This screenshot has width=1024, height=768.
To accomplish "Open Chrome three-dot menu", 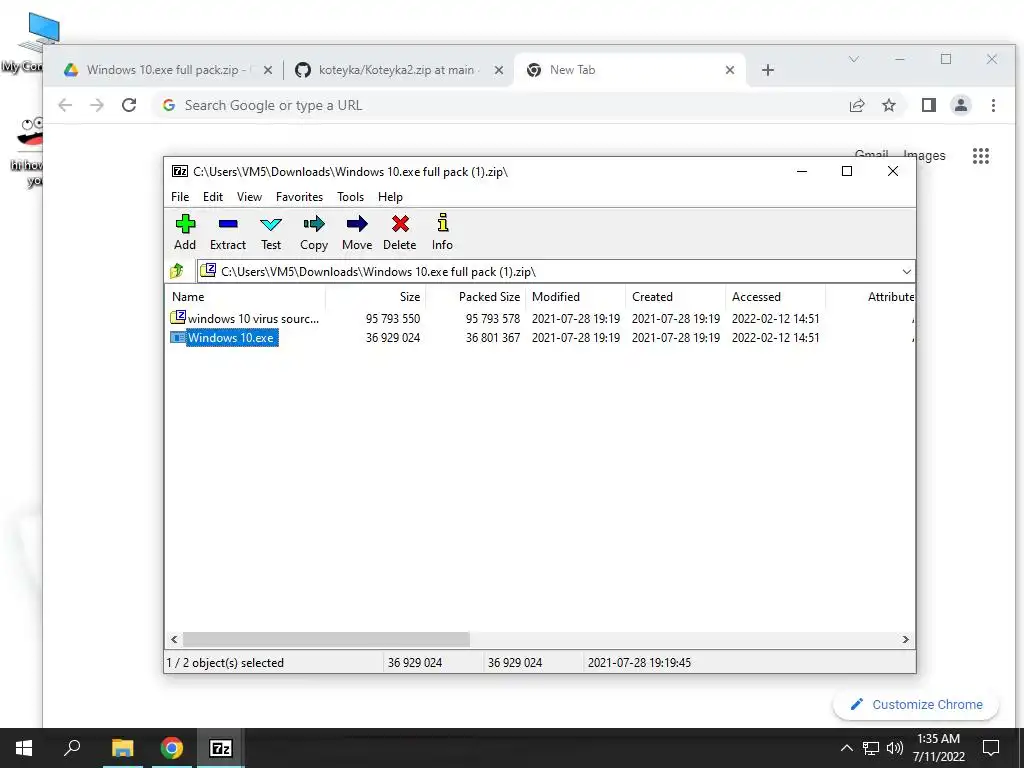I will coord(993,105).
